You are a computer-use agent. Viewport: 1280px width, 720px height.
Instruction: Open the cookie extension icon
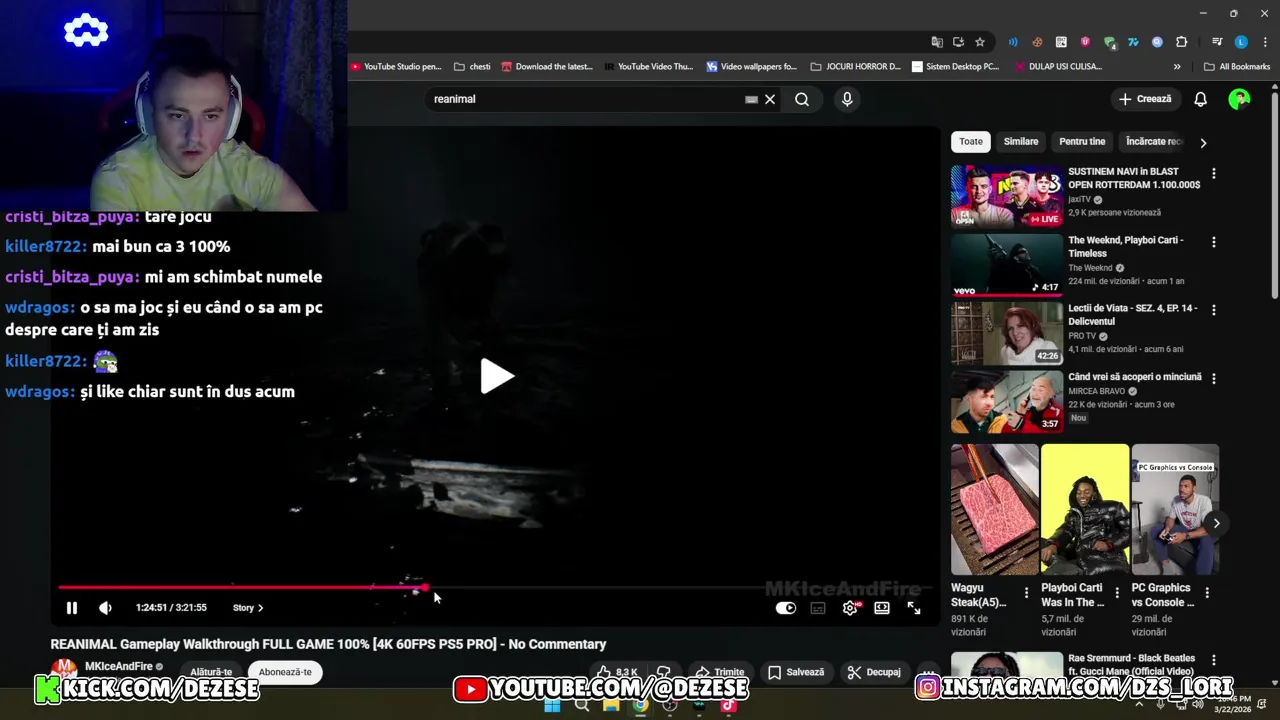tap(1037, 42)
